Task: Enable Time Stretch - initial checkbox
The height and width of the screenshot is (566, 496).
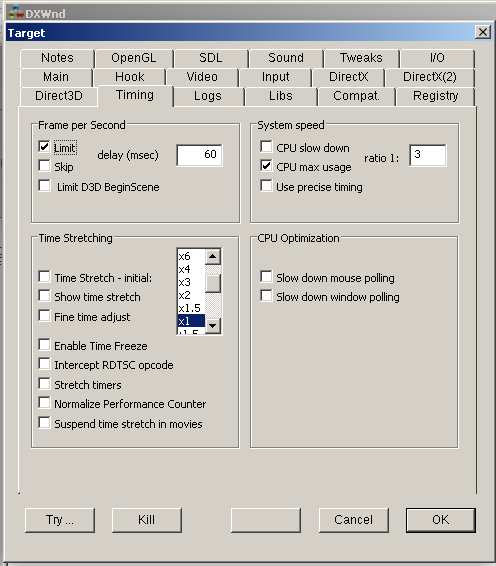Action: point(44,277)
